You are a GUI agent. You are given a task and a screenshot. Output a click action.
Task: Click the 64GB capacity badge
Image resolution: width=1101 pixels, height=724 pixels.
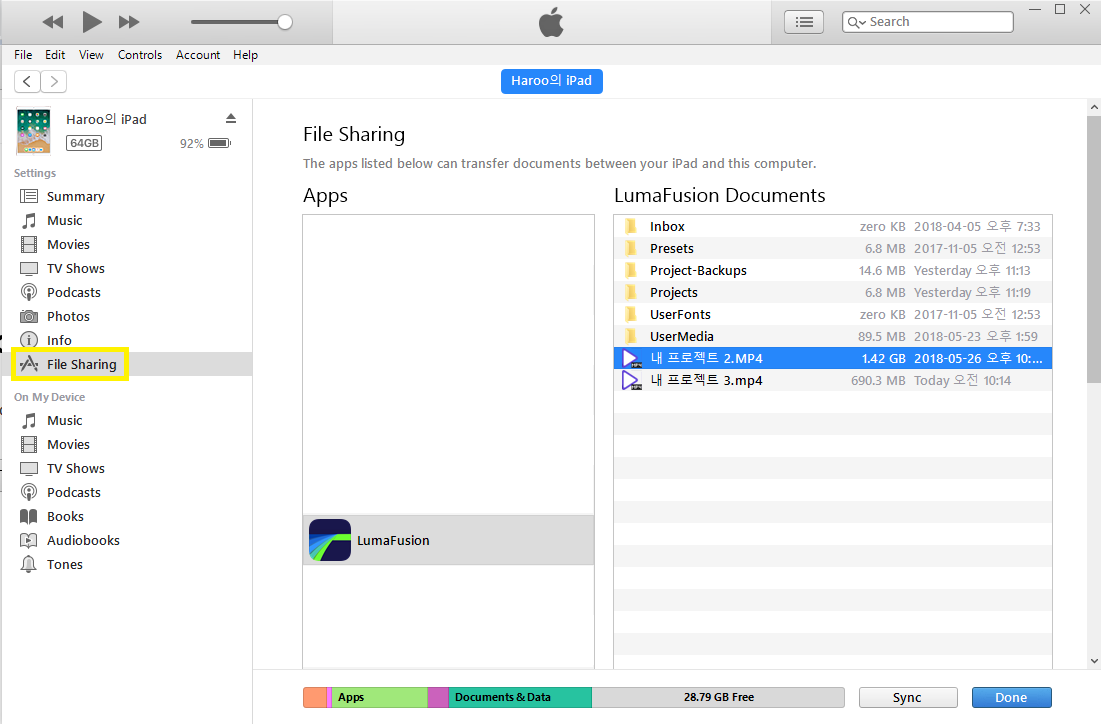[x=84, y=143]
